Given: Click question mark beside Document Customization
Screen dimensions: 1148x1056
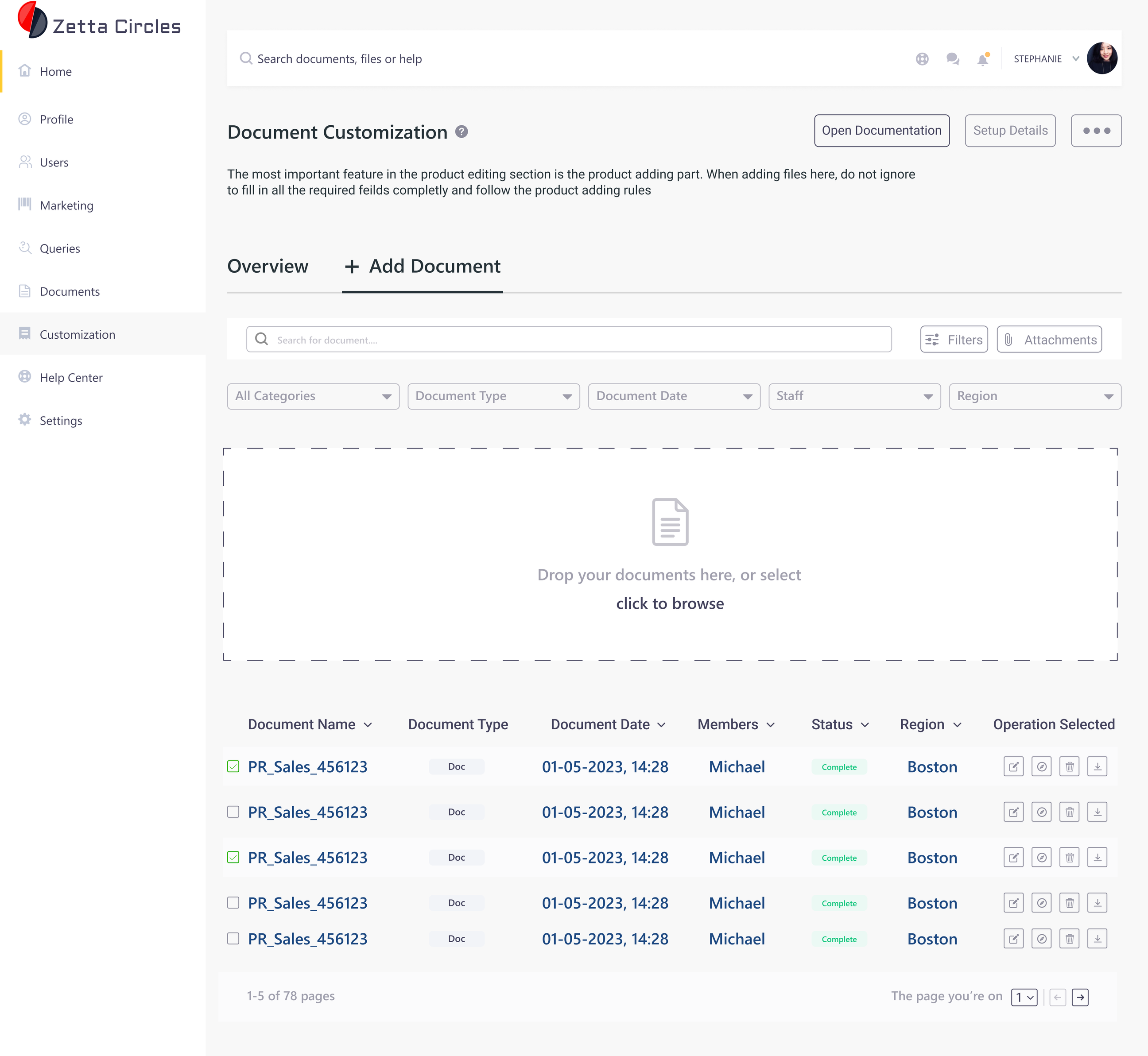Looking at the screenshot, I should (x=462, y=132).
